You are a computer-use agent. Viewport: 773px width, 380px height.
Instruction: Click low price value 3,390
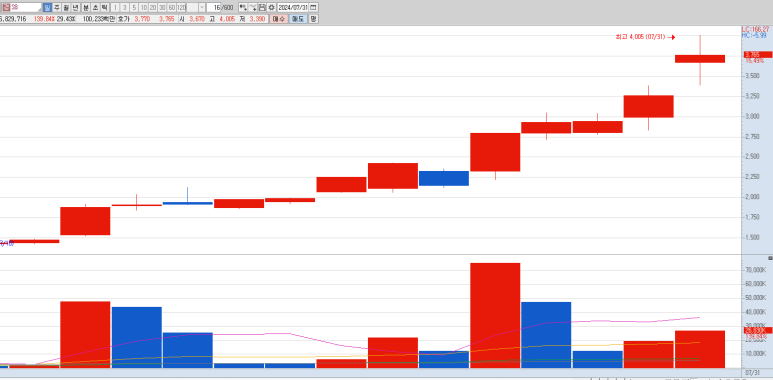tap(257, 19)
